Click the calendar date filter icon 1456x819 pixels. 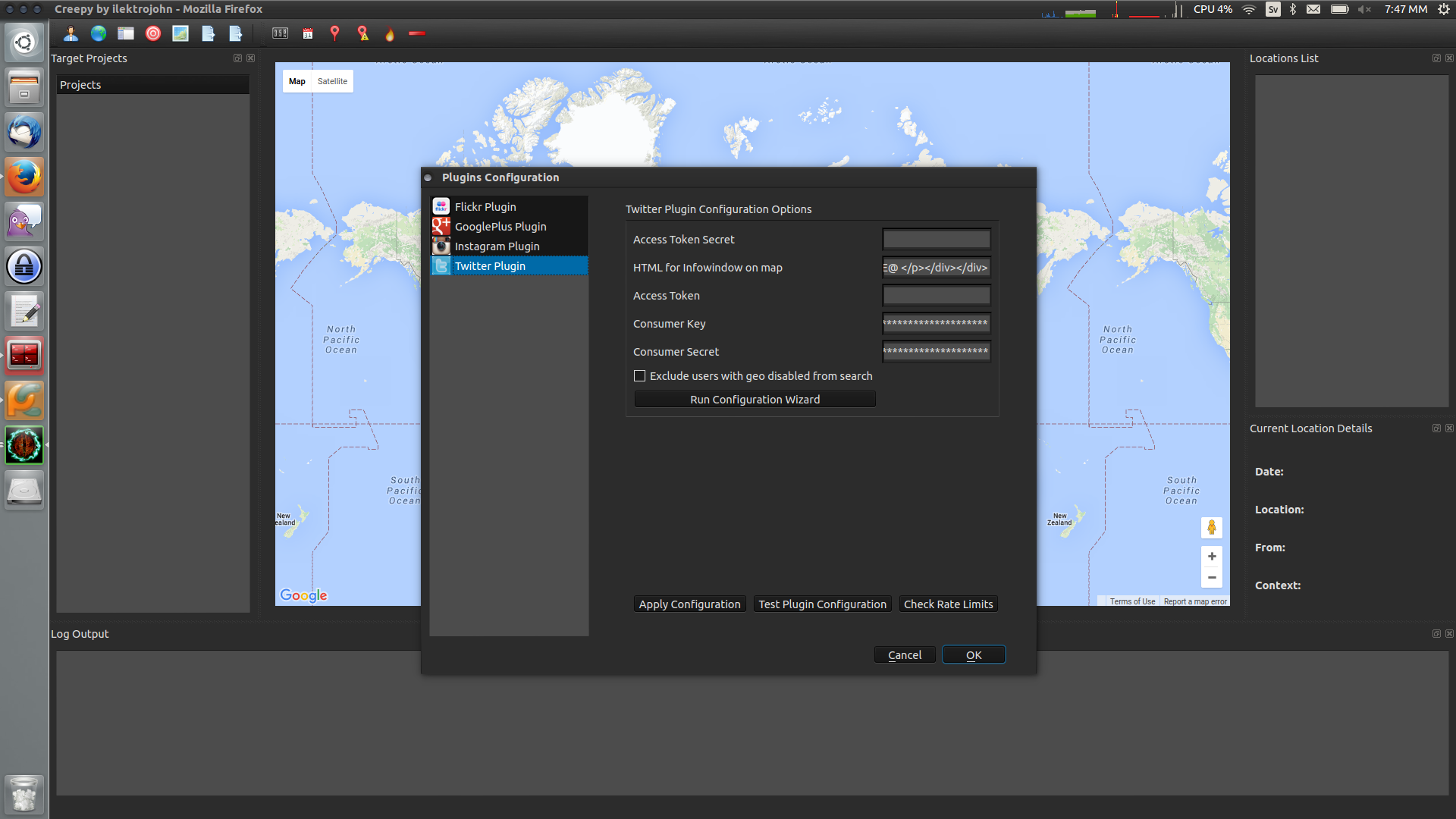point(308,33)
